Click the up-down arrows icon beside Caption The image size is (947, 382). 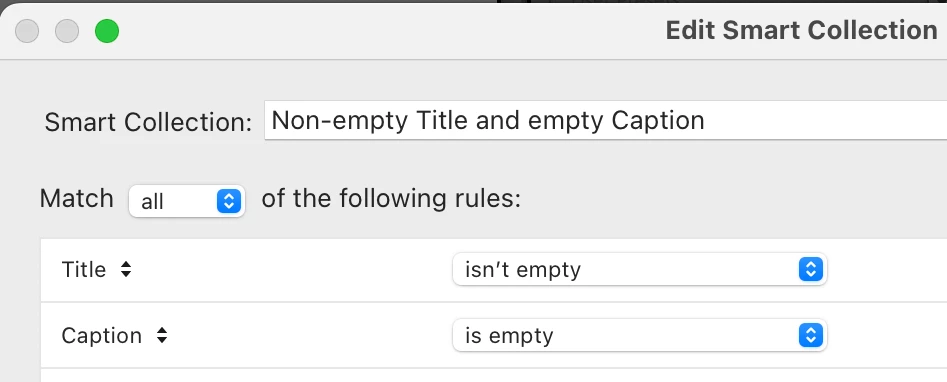(161, 335)
